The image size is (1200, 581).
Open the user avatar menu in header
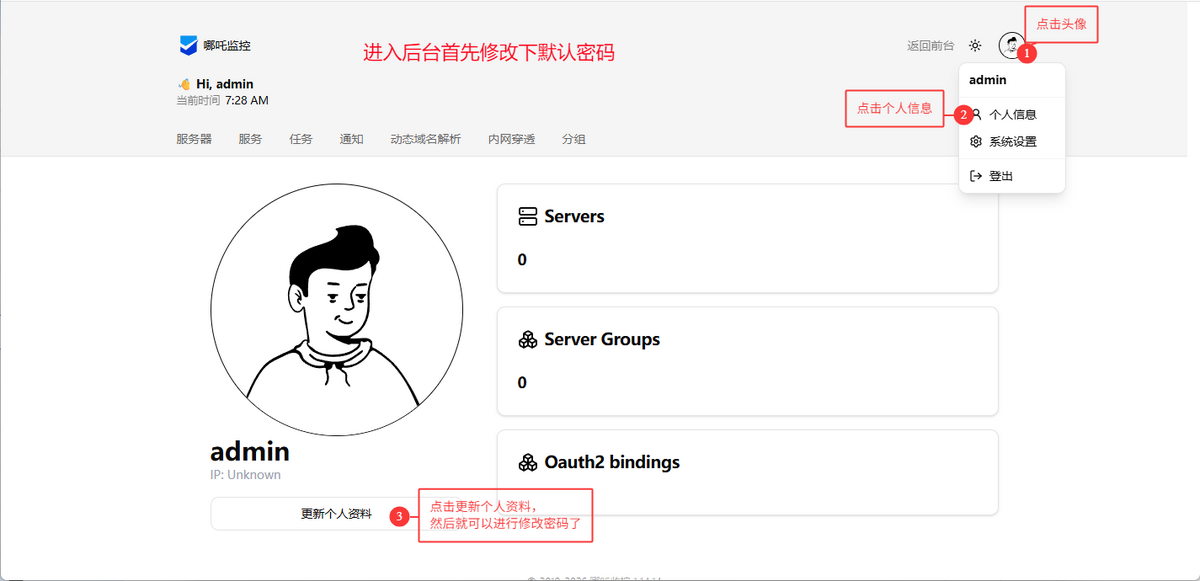pos(1011,45)
